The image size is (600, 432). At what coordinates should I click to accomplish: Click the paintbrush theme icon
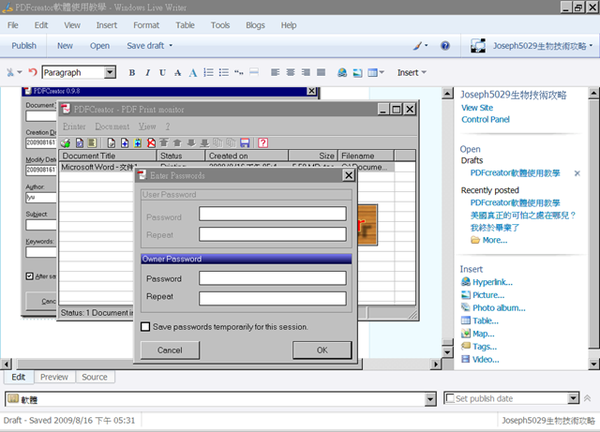[418, 46]
